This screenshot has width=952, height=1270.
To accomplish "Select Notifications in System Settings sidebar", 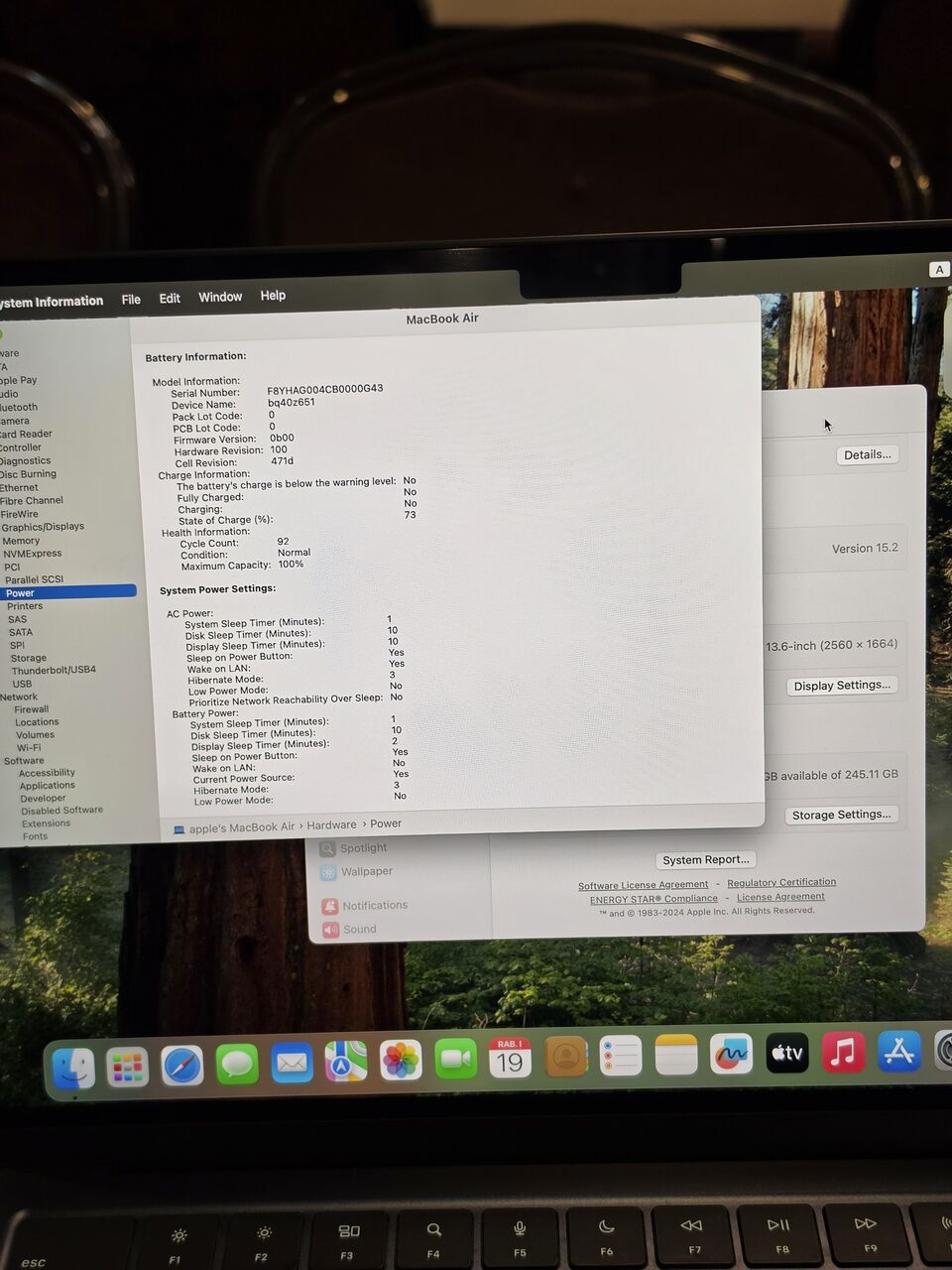I will point(375,906).
